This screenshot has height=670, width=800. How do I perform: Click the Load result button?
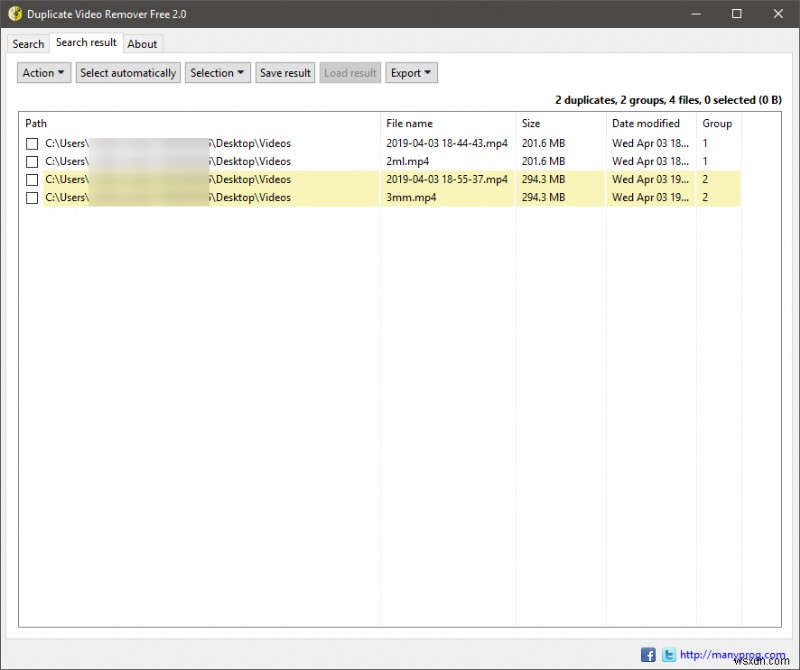point(350,73)
